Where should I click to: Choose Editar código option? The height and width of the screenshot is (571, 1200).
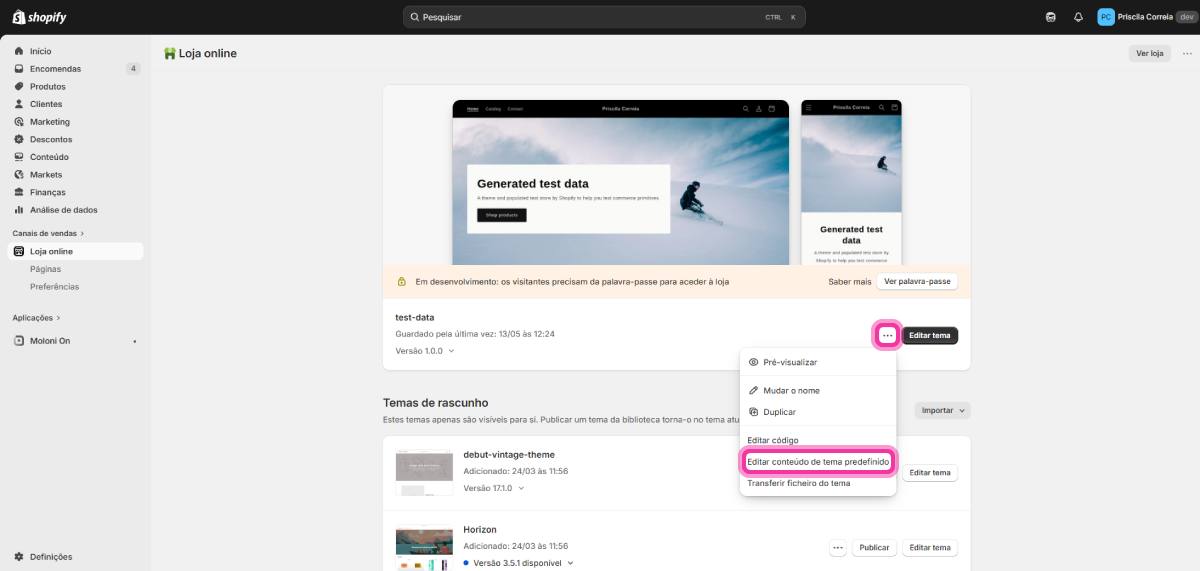818,440
